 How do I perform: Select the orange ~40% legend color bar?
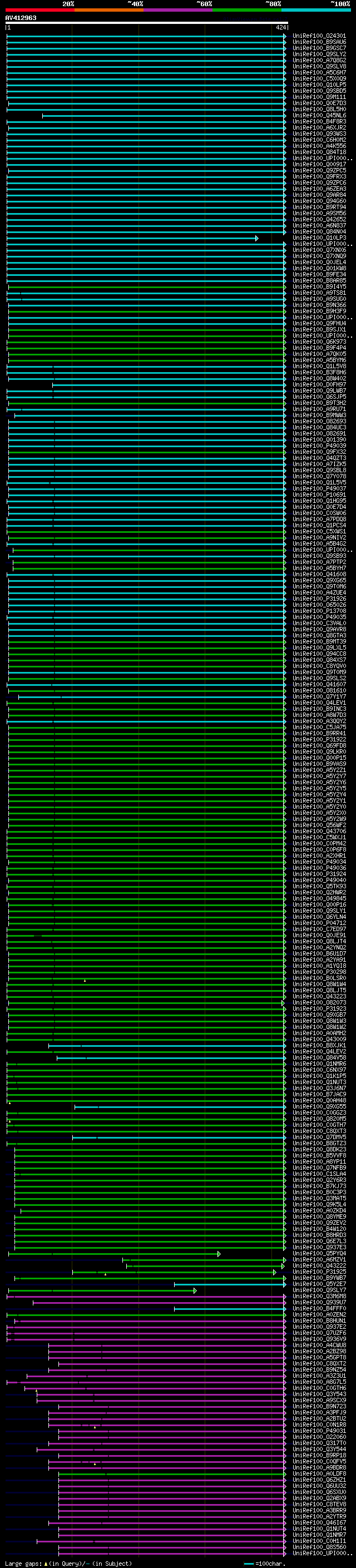[109, 11]
